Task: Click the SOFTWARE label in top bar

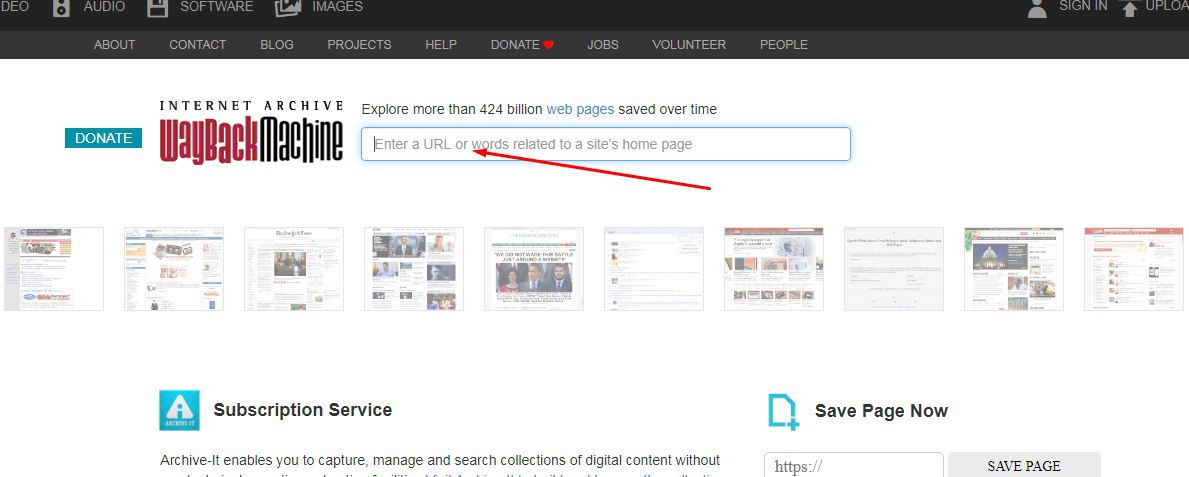Action: pyautogui.click(x=217, y=7)
